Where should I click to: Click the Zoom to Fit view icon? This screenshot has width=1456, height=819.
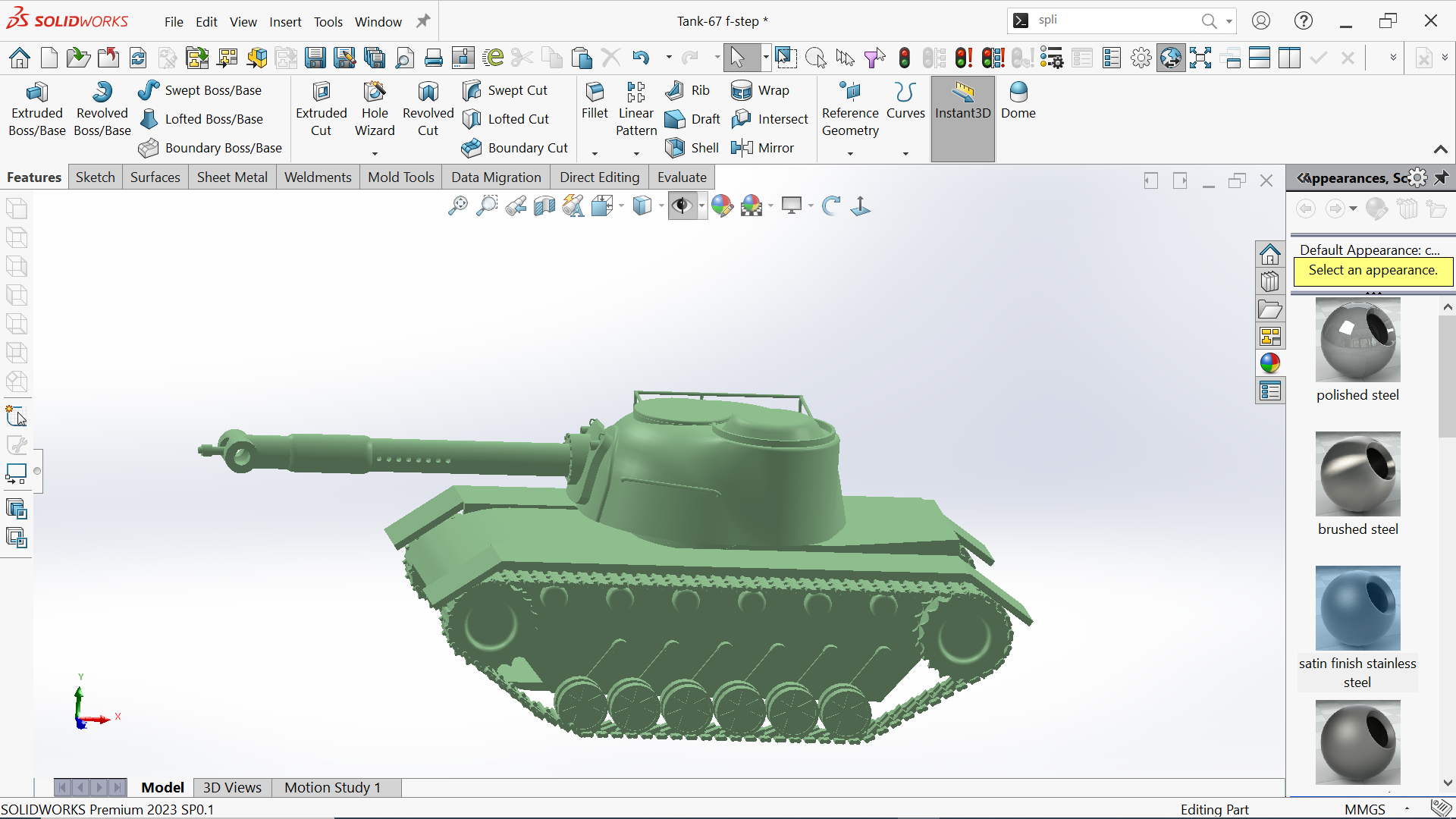pyautogui.click(x=458, y=206)
